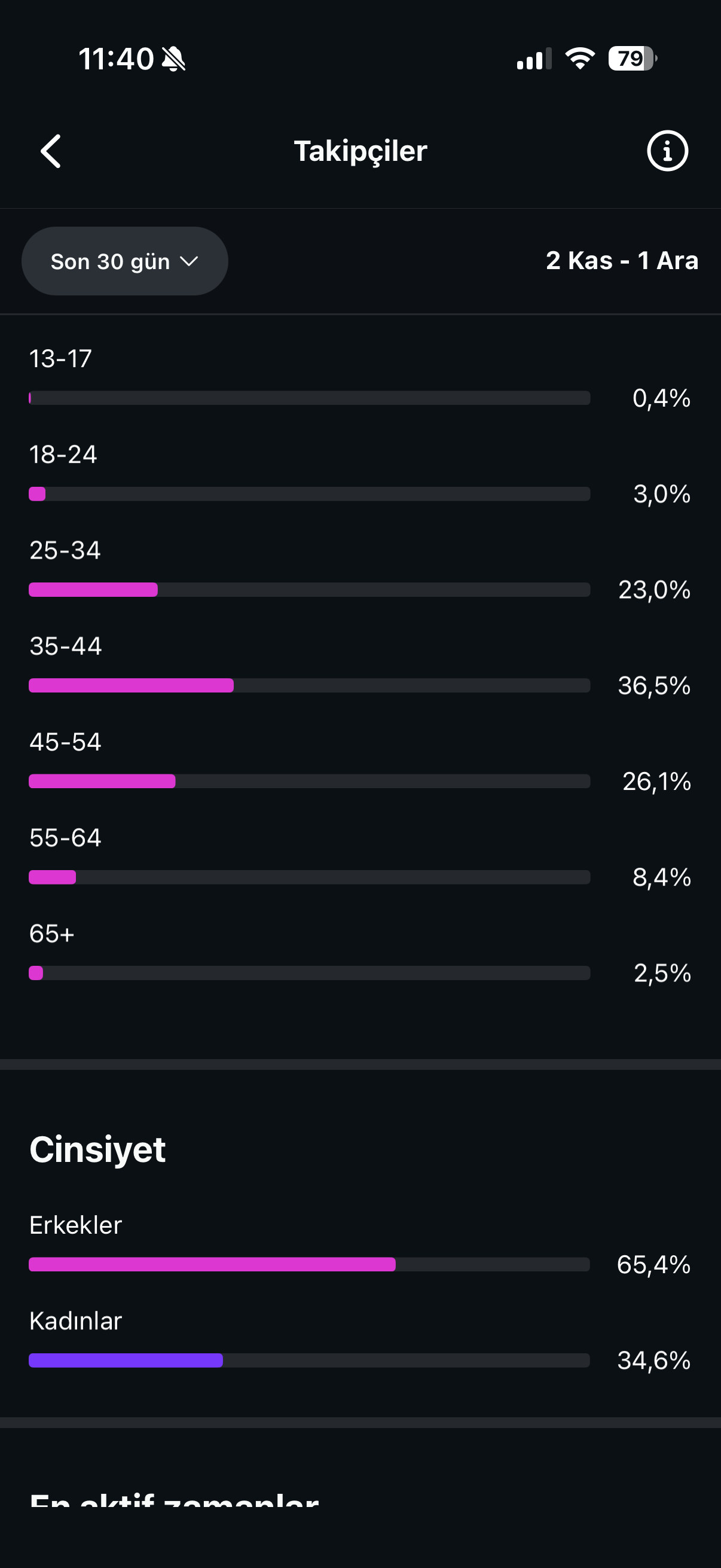Tap the cellular signal bars icon
The height and width of the screenshot is (1568, 721).
tap(534, 59)
